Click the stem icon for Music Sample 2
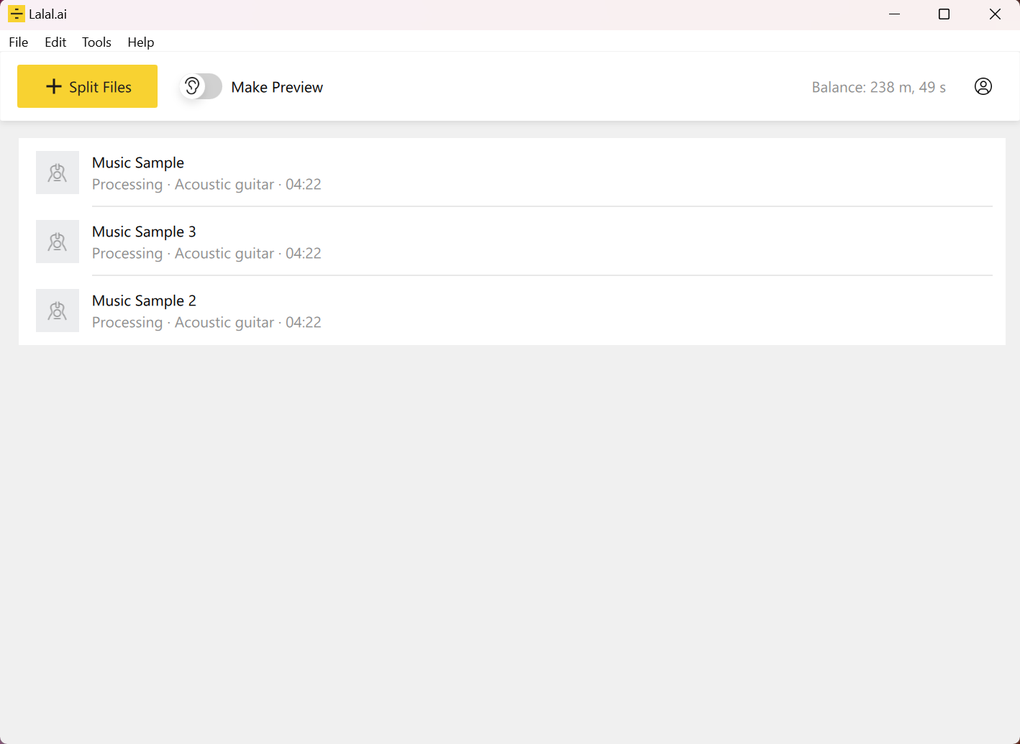 [57, 310]
